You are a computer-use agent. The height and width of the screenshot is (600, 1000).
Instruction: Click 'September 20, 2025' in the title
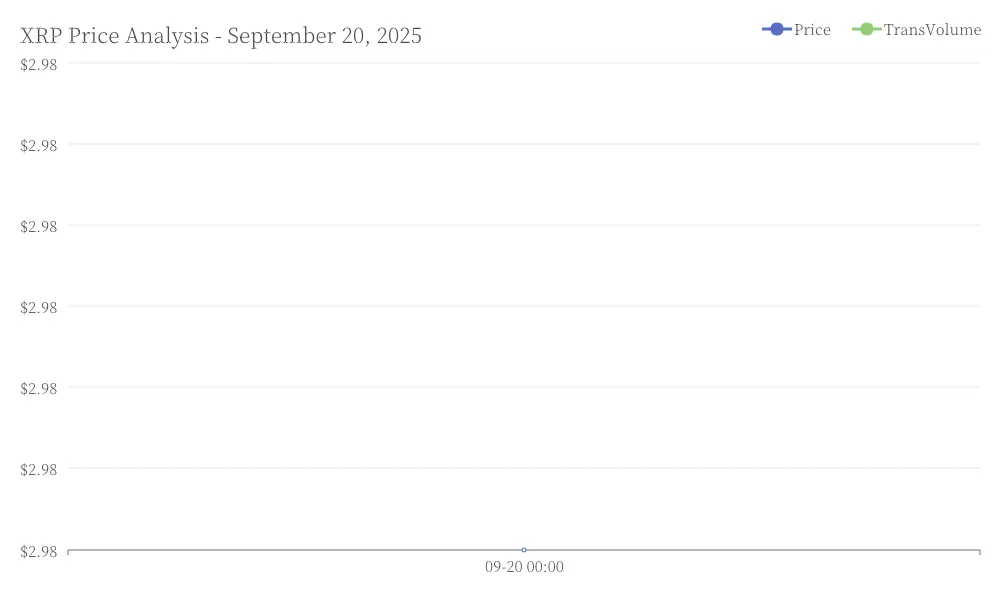coord(324,36)
